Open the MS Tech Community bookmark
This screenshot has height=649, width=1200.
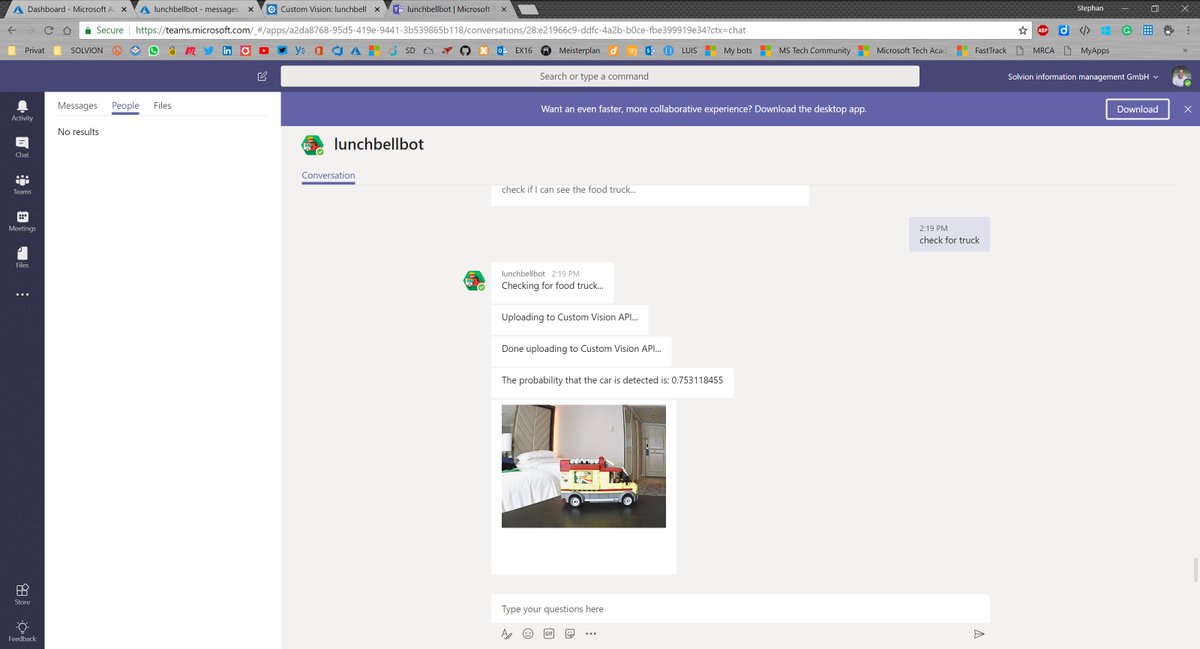[x=805, y=50]
